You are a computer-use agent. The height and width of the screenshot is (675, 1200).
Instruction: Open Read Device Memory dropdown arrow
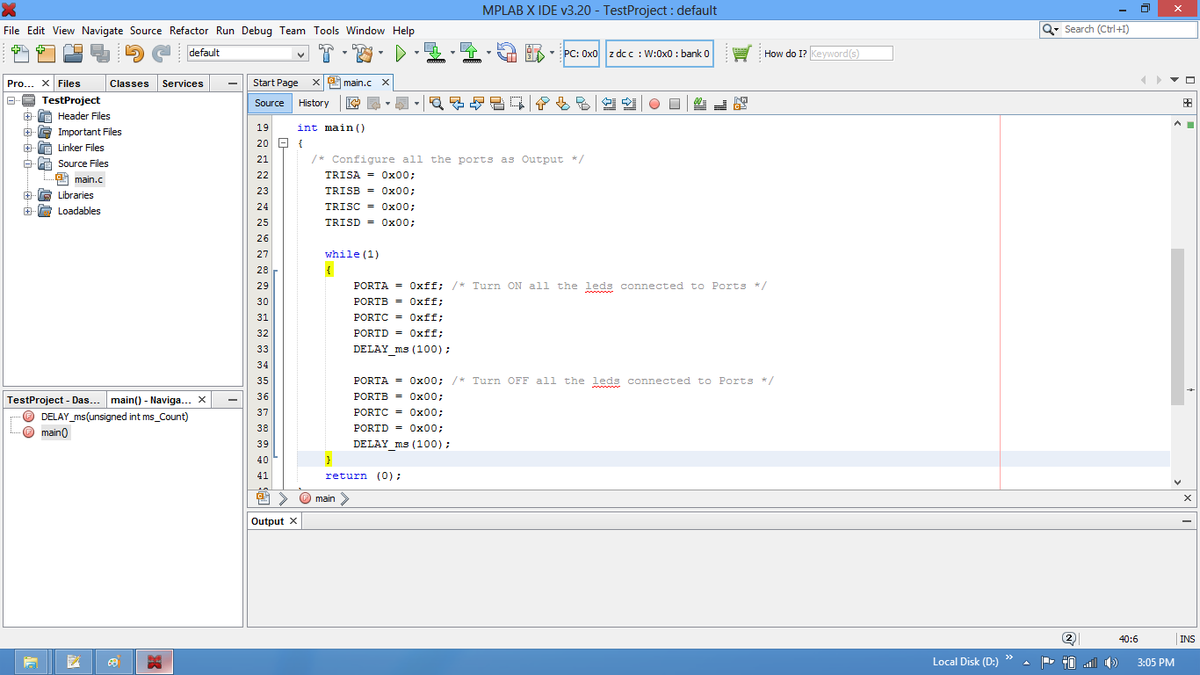(488, 53)
